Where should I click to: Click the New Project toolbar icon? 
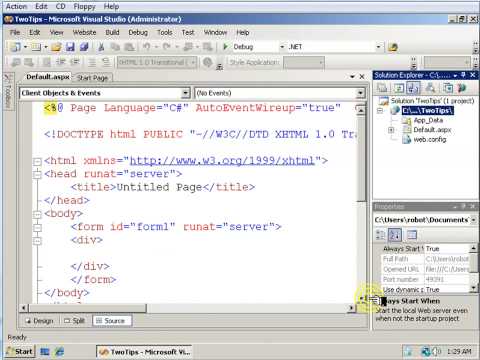point(15,47)
